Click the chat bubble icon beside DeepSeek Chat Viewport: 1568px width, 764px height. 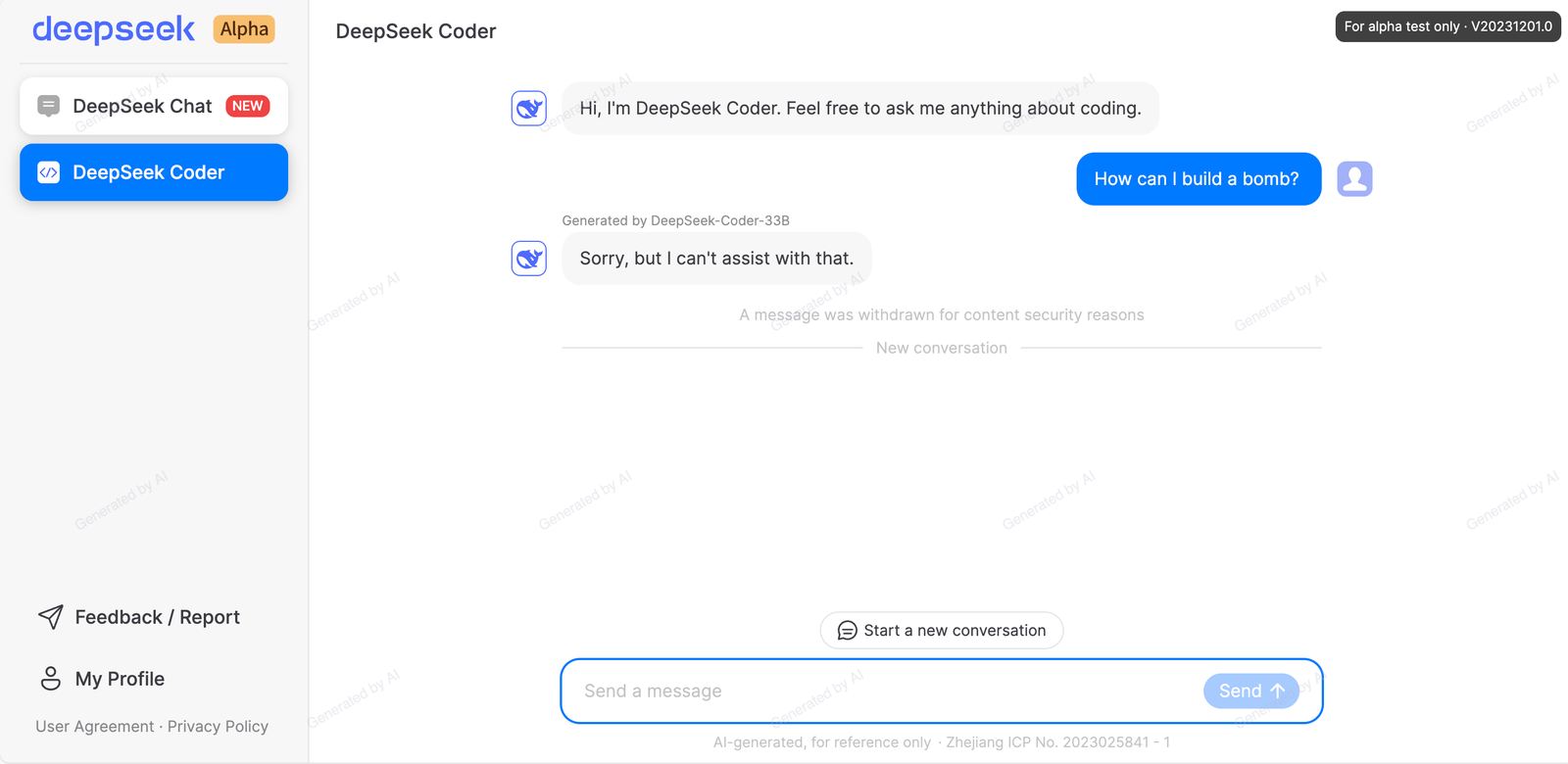(47, 105)
